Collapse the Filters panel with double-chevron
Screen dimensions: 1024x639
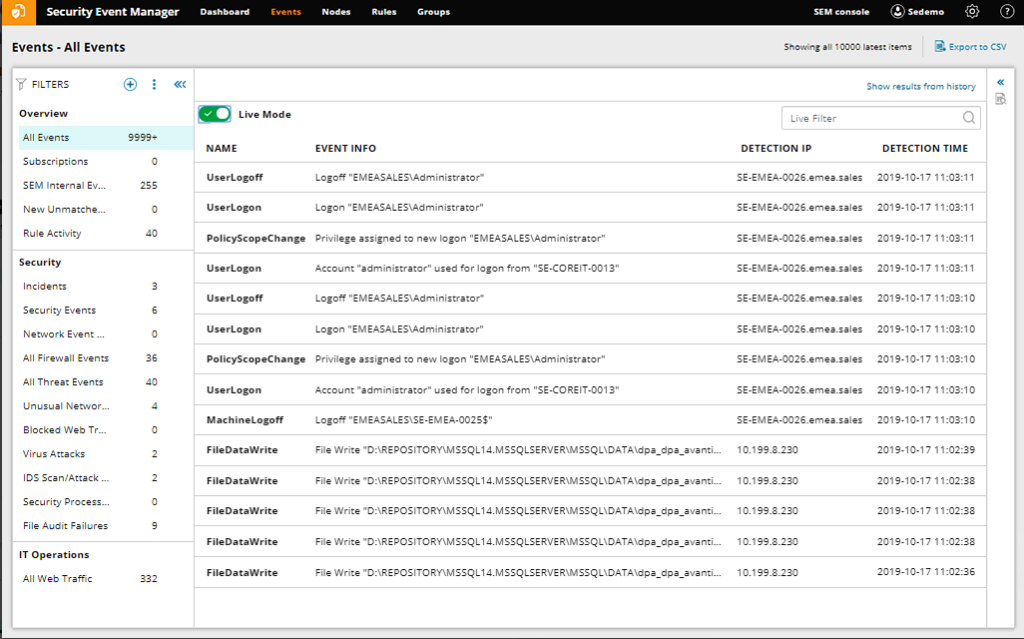pos(180,84)
